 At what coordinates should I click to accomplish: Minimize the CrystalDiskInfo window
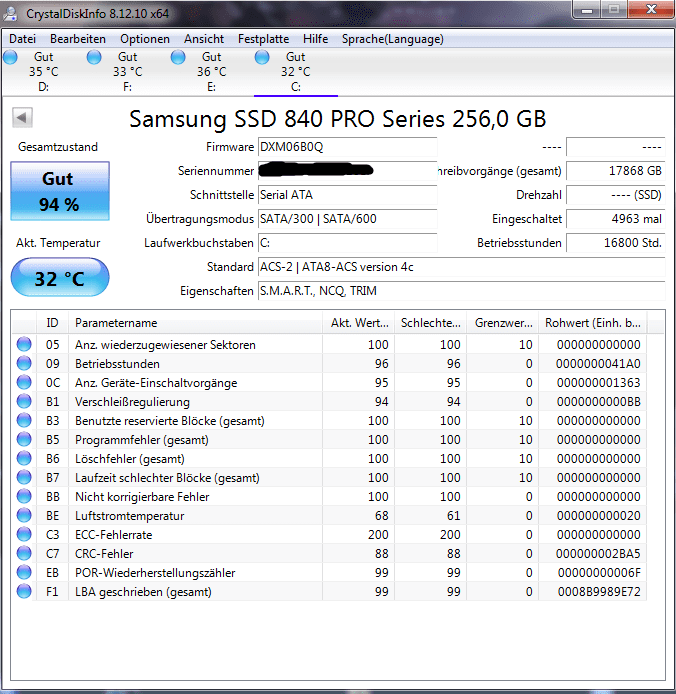tap(587, 9)
